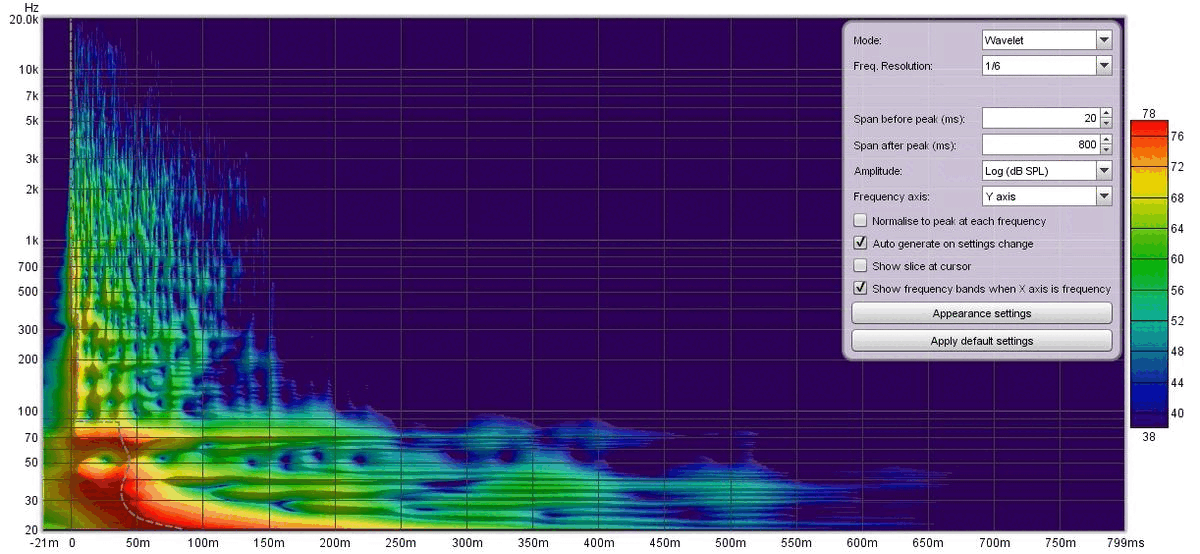Click the 100 label on the frequency axis
Screen dimensions: 1200x554
coord(29,411)
